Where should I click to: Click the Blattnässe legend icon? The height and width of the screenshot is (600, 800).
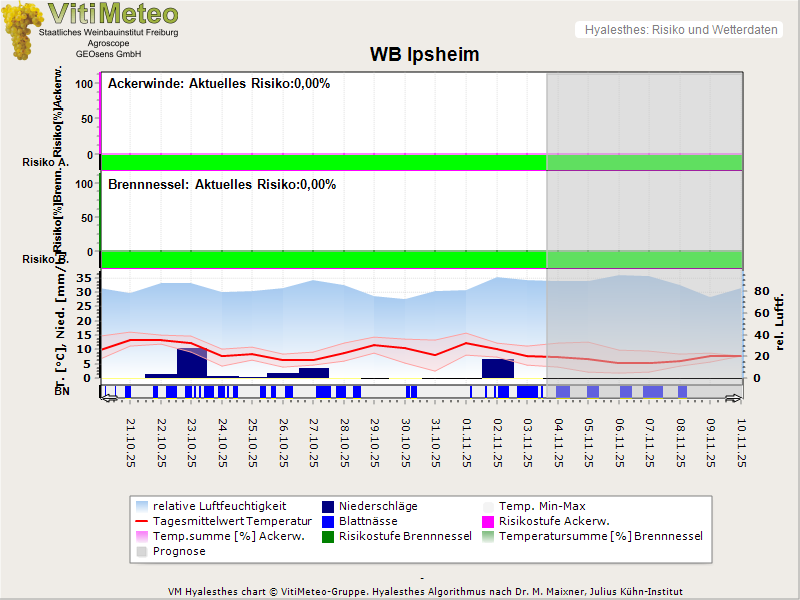pyautogui.click(x=329, y=521)
